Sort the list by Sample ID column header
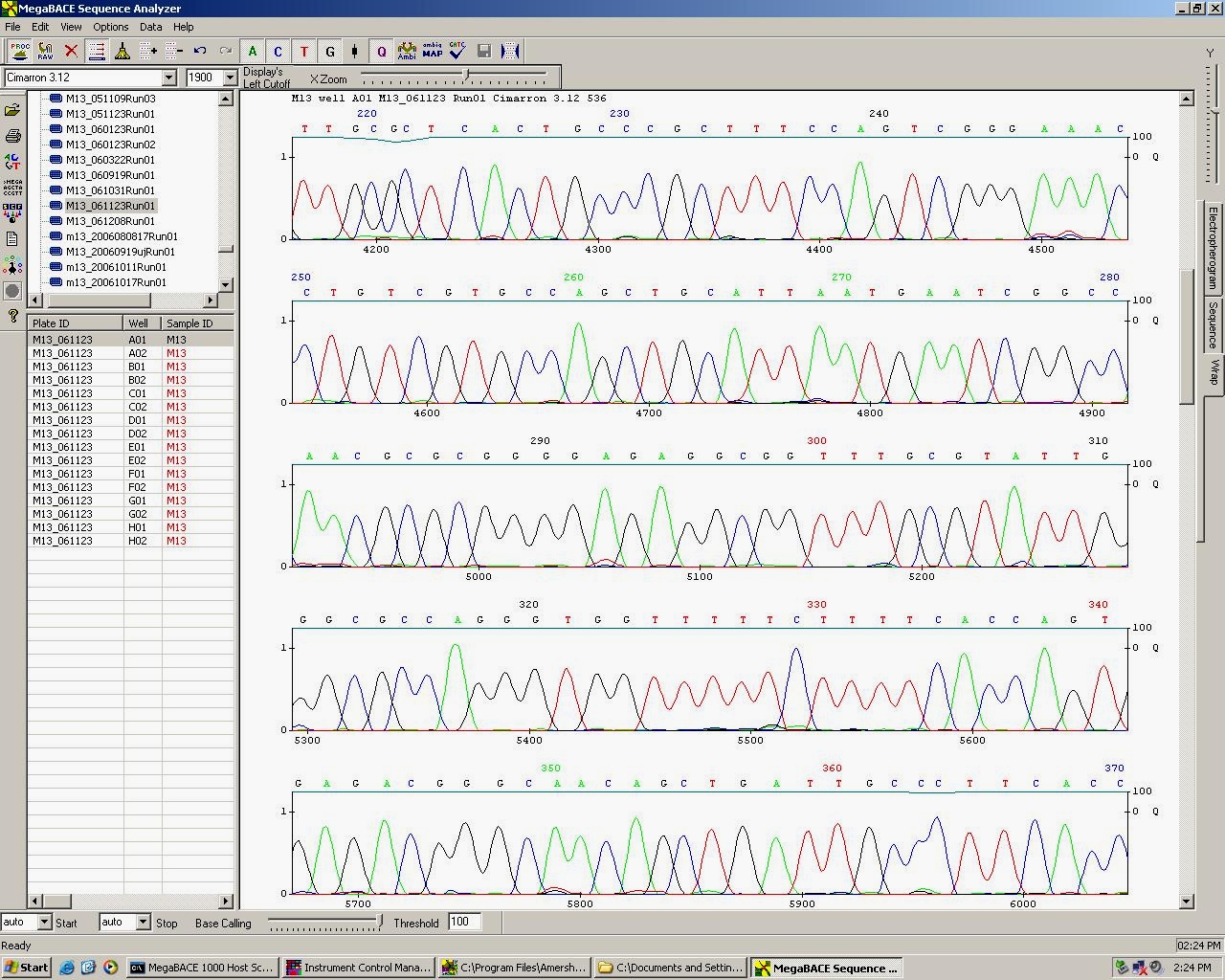 [197, 323]
